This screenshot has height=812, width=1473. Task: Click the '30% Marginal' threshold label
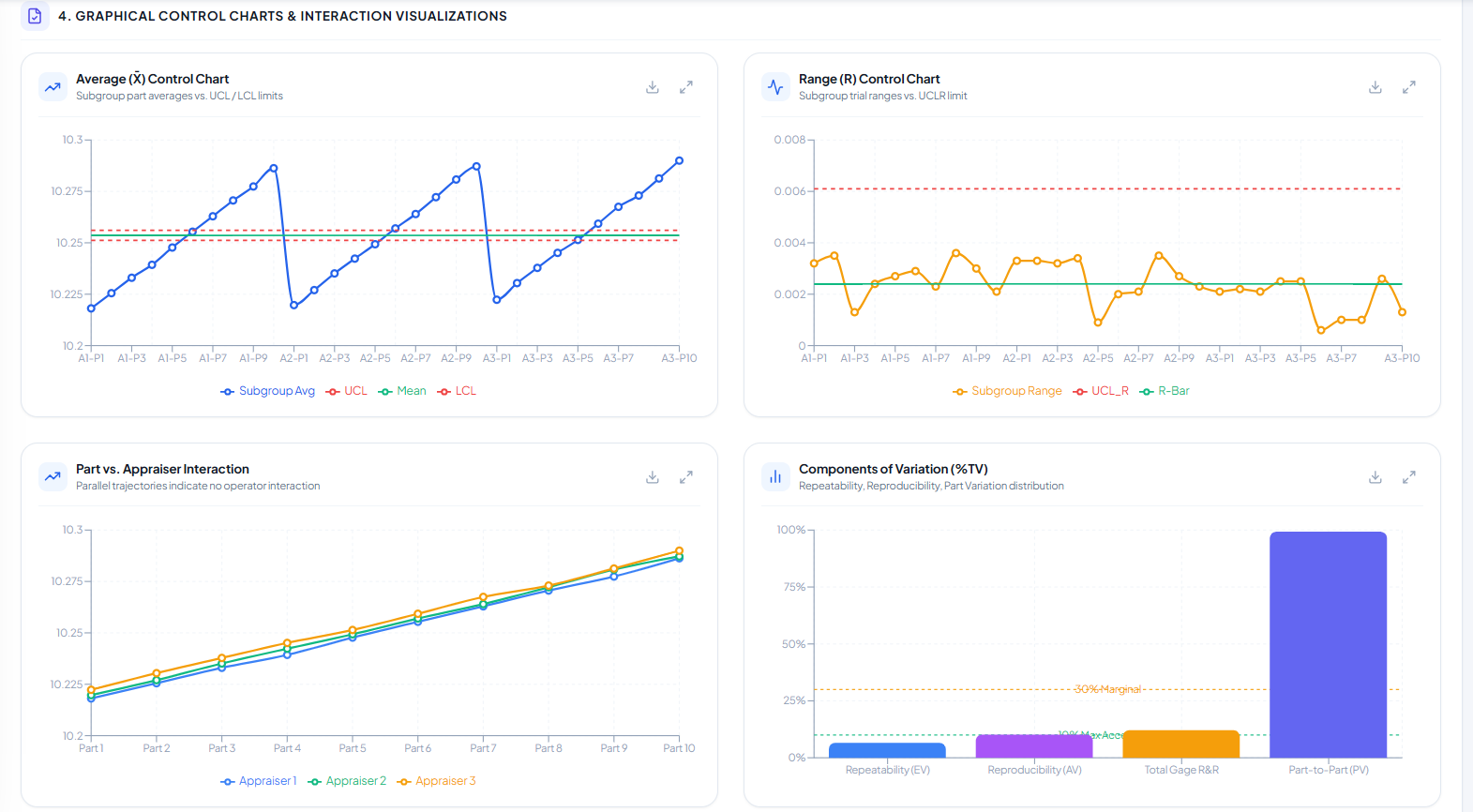(x=1108, y=689)
